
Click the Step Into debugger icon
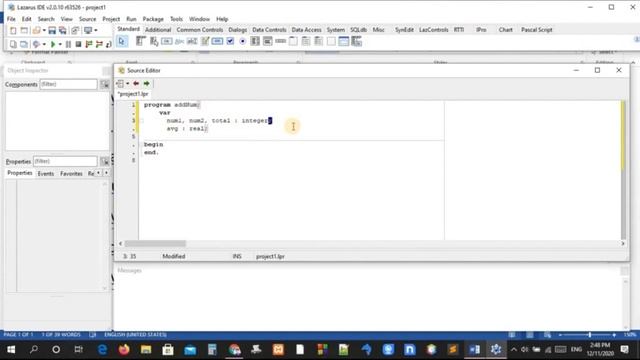[x=89, y=44]
